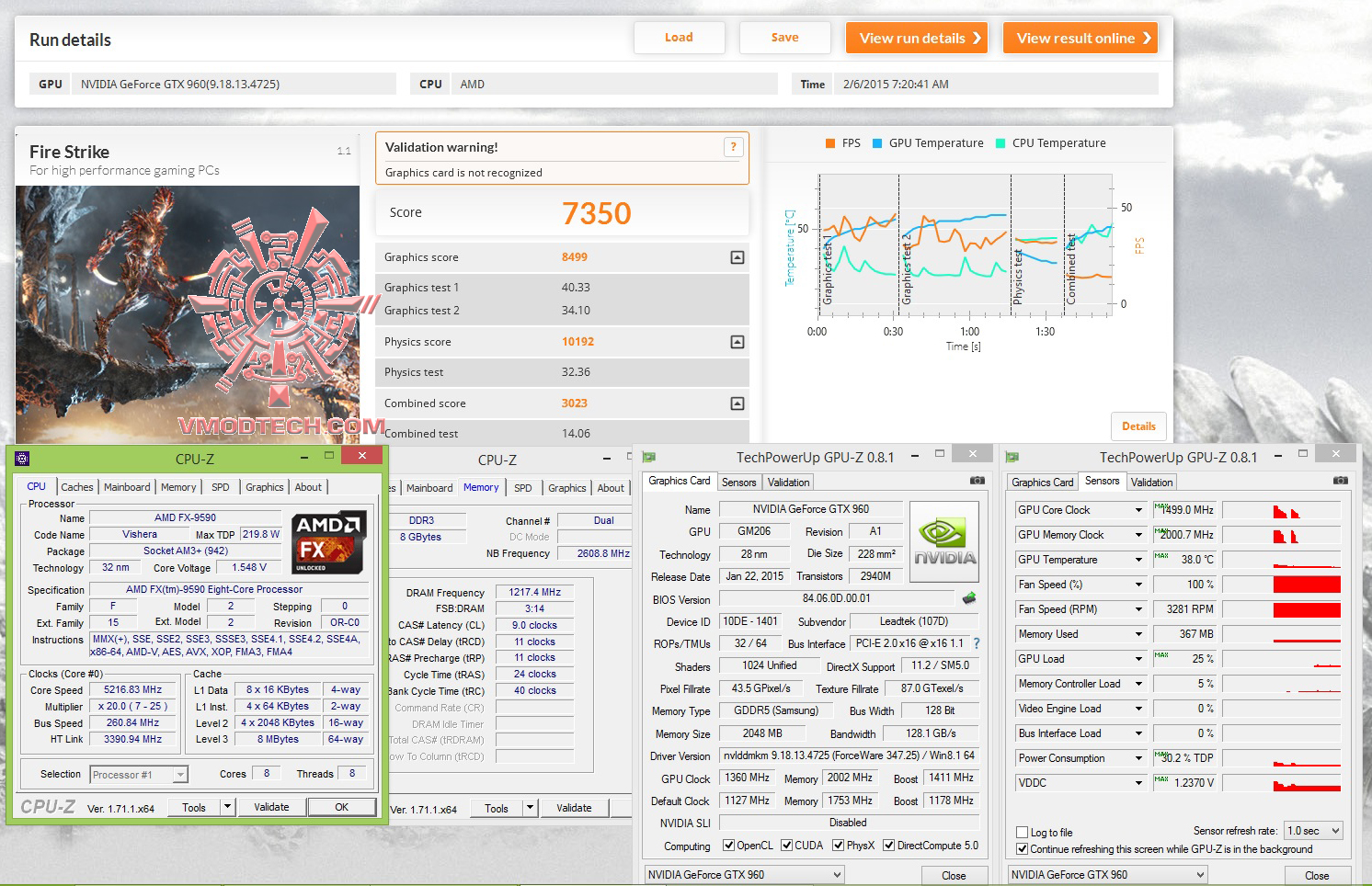Toggle the CUDA checkbox
The image size is (1372, 886).
click(786, 846)
